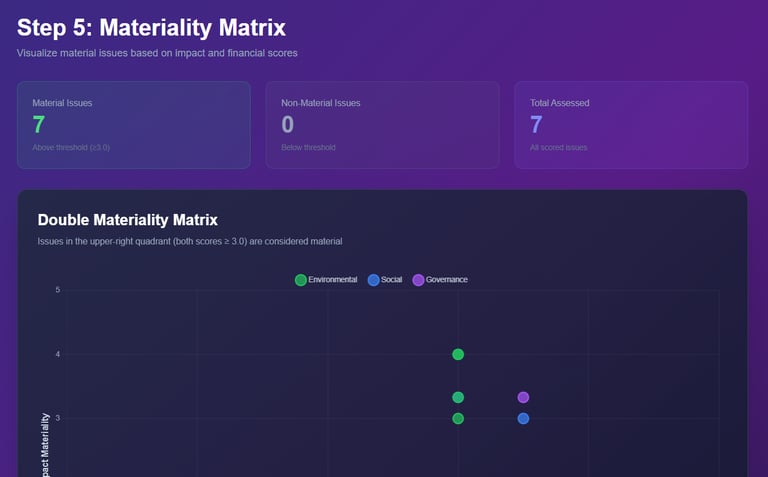The image size is (768, 477).
Task: Click the Material Issues summary card
Action: 134,125
